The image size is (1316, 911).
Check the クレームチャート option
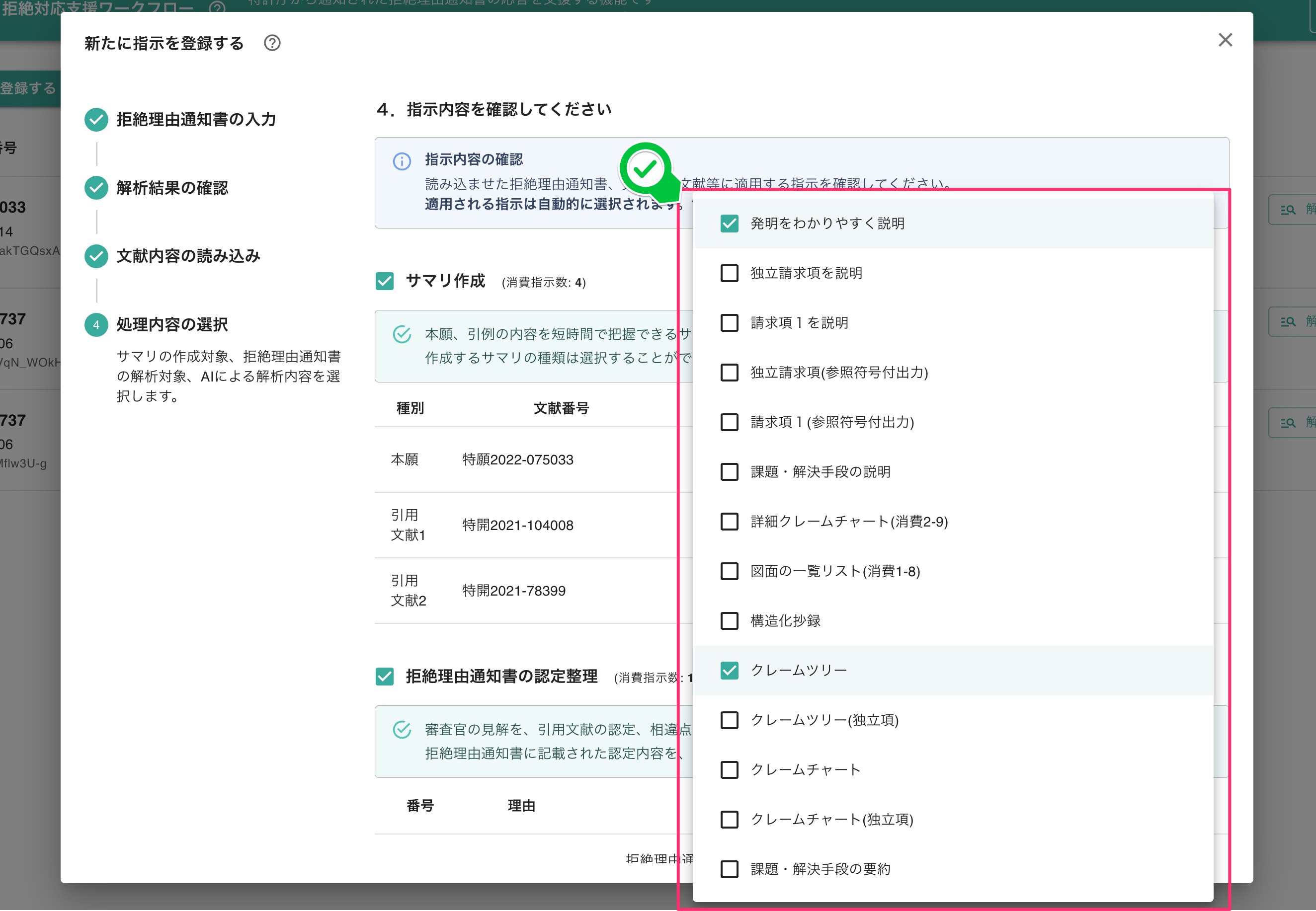click(729, 769)
